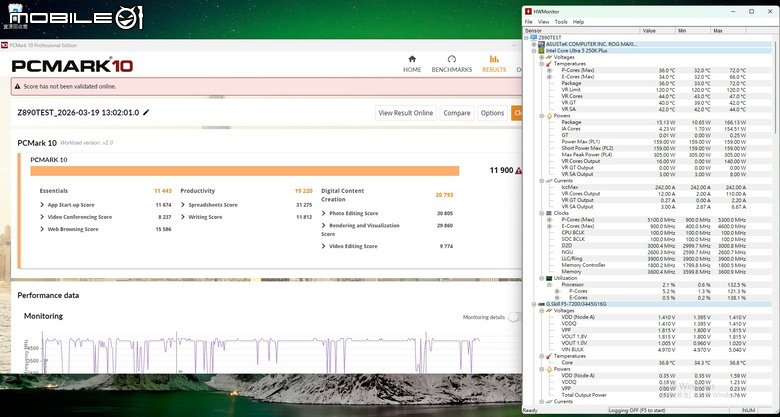780x417 pixels.
Task: Click the G.Skill Voltages category icon
Action: click(x=549, y=311)
